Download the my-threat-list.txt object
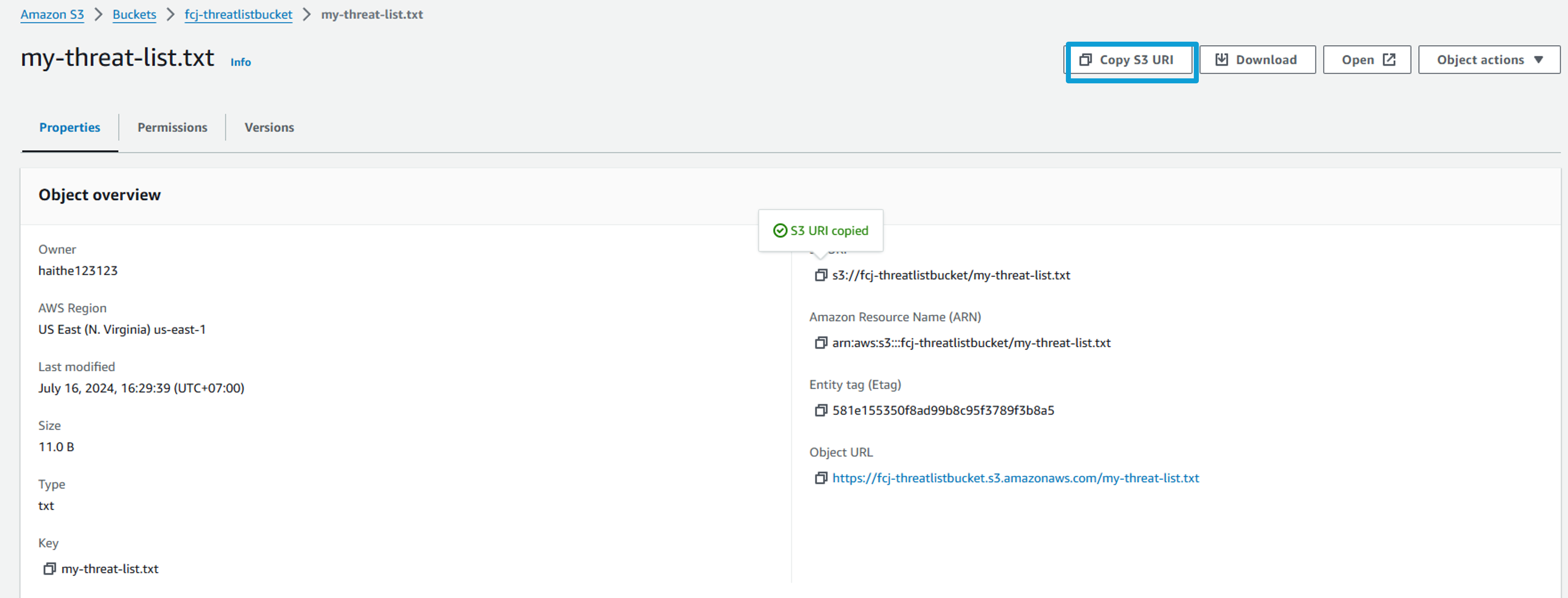Viewport: 1568px width, 598px height. point(1257,59)
